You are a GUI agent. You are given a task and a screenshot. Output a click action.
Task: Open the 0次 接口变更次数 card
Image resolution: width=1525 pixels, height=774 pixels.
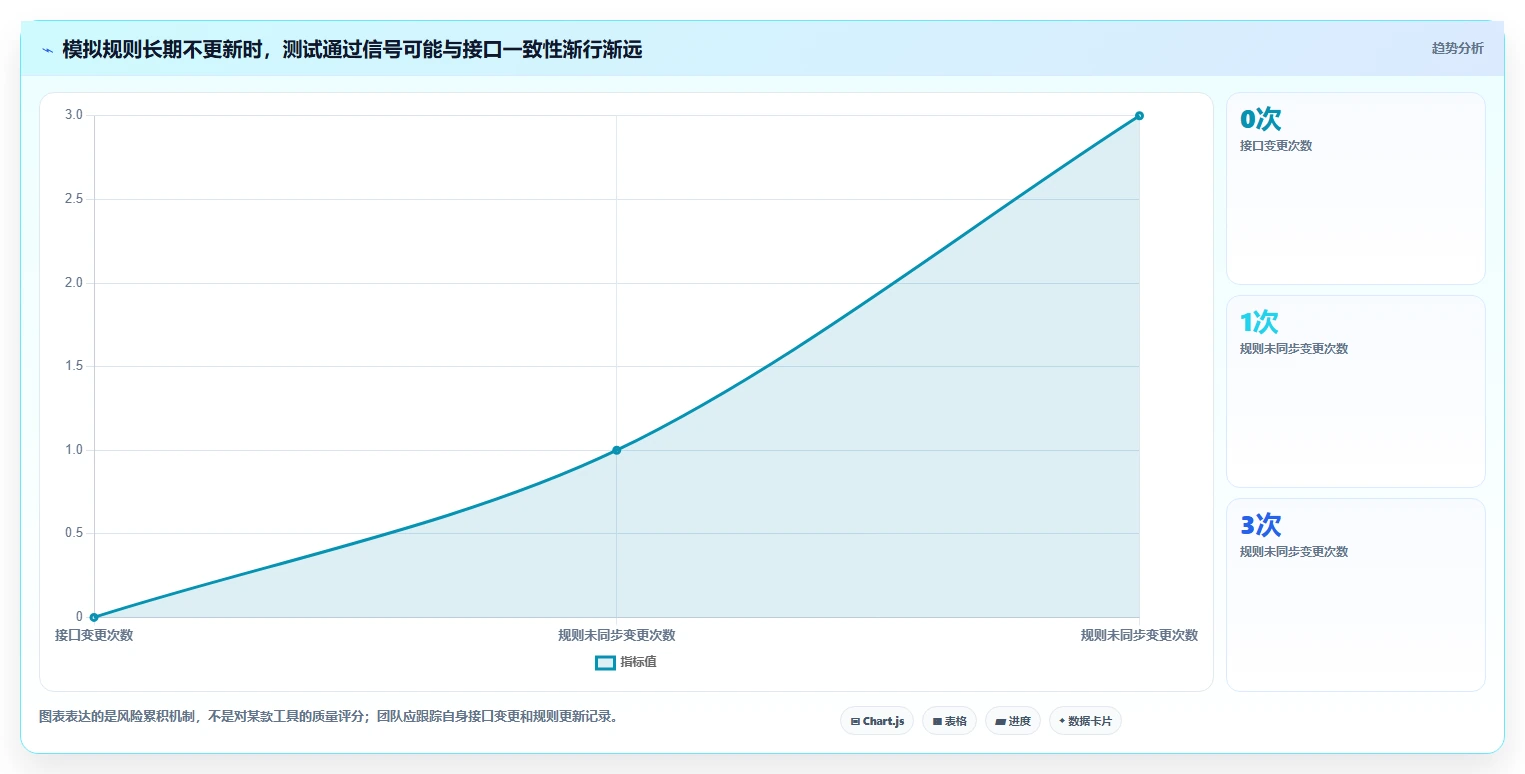[x=1355, y=189]
